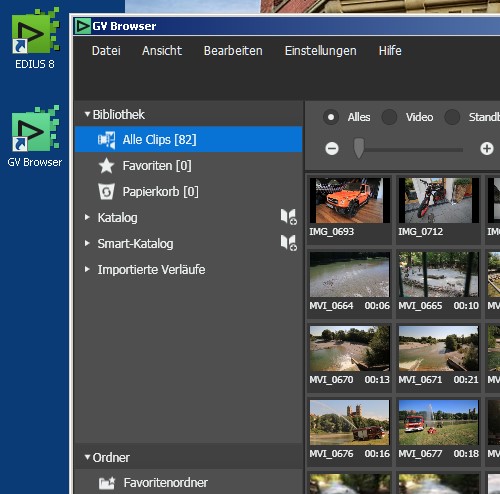Expand the Importierte Verläufe node
500x494 pixels.
click(87, 269)
